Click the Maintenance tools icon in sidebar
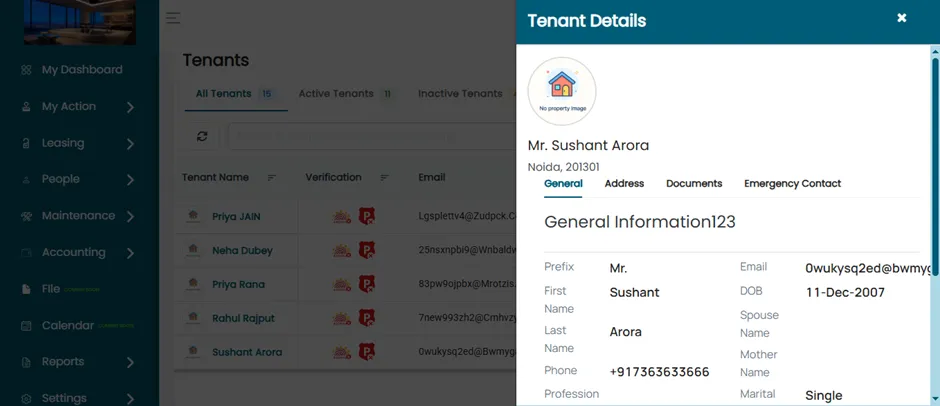The width and height of the screenshot is (940, 406). click(26, 216)
